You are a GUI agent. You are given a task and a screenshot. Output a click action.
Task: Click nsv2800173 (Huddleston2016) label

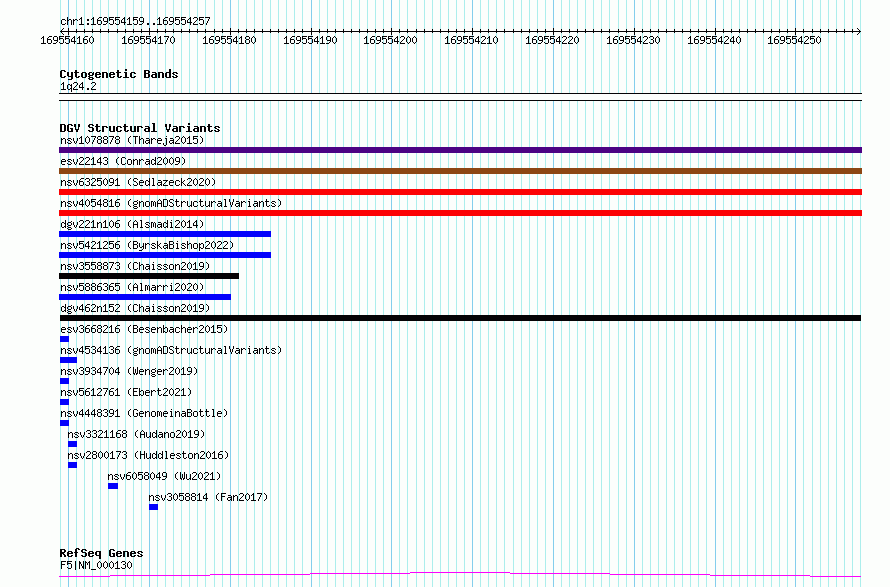coord(148,455)
